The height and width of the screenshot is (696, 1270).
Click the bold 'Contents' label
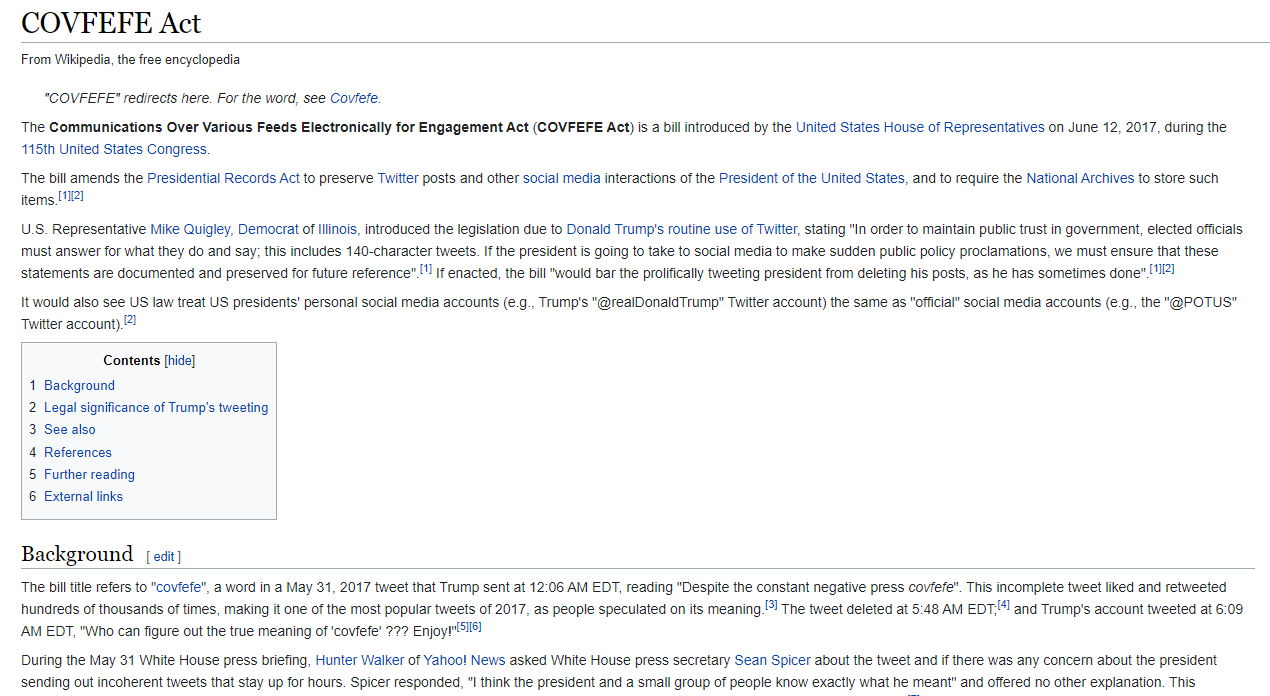pos(132,361)
